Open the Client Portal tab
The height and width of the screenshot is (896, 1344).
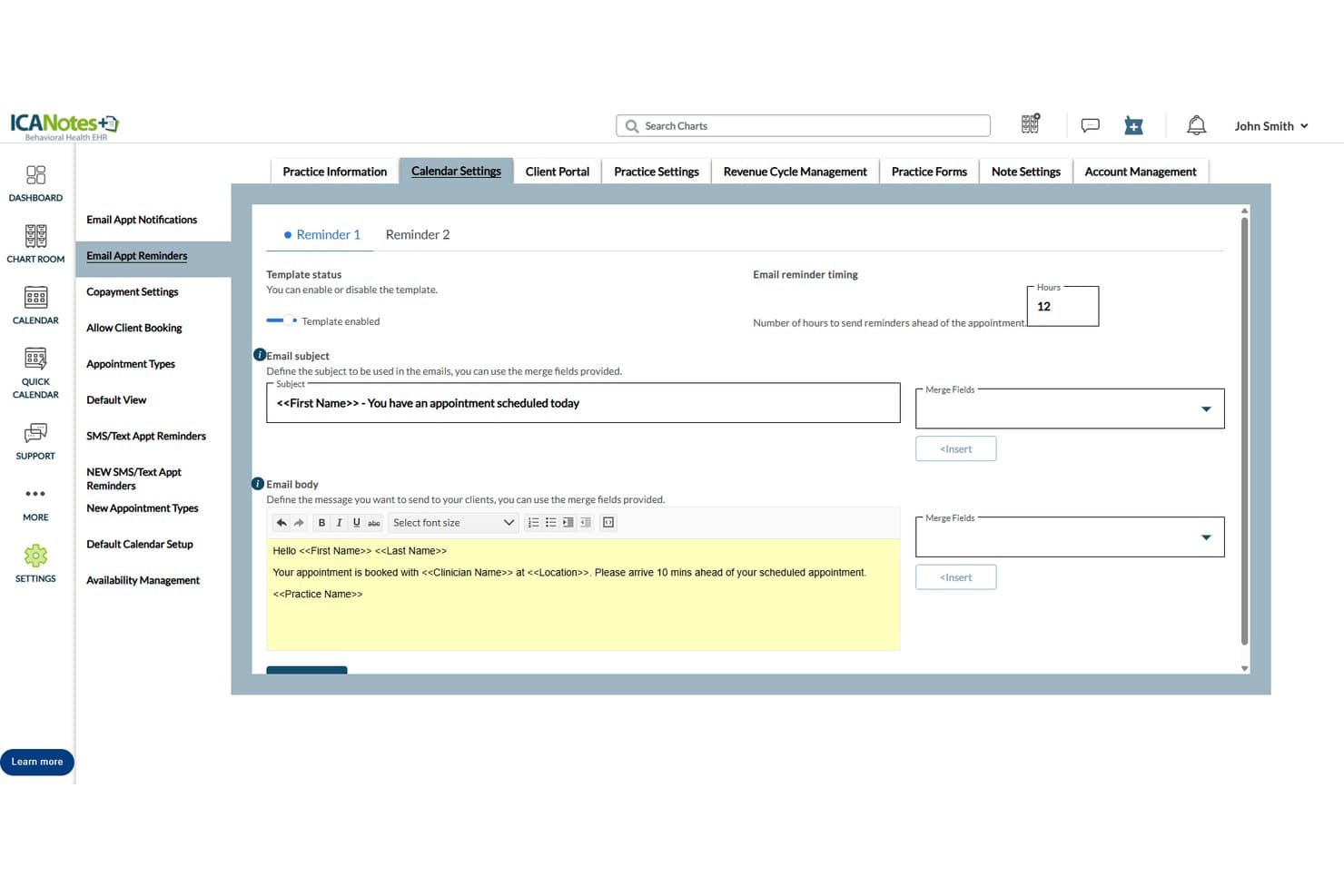tap(558, 172)
